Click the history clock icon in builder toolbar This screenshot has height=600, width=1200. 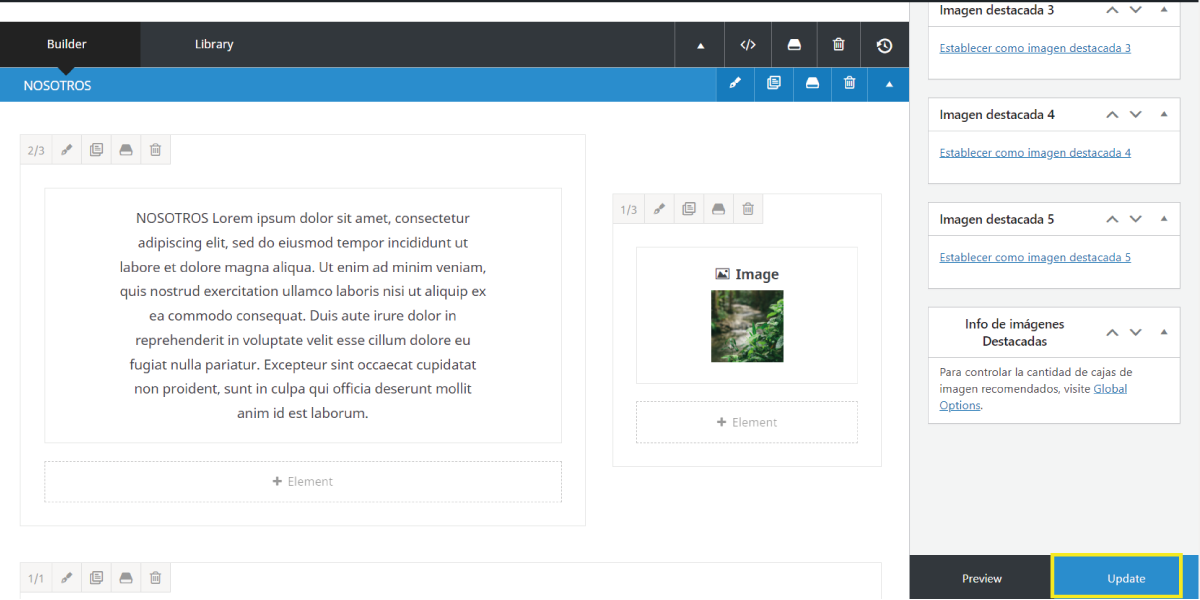click(x=884, y=45)
